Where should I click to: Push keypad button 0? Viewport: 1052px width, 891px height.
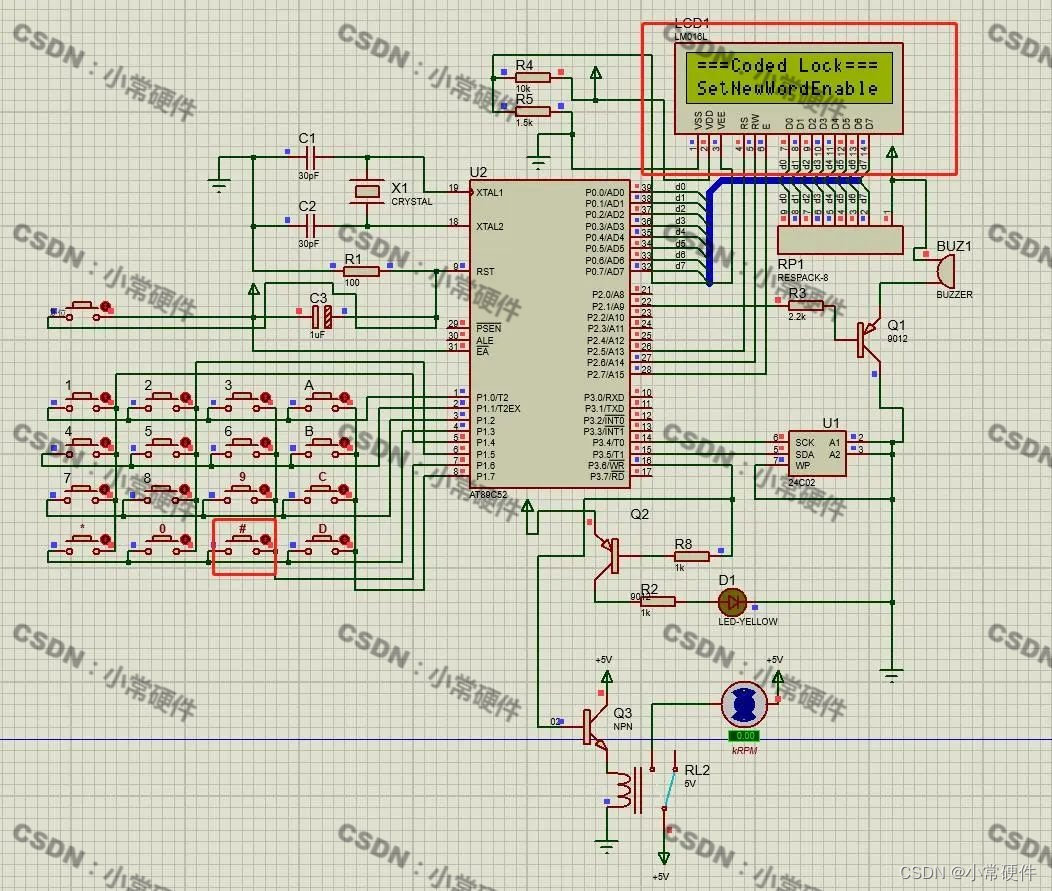pos(163,543)
